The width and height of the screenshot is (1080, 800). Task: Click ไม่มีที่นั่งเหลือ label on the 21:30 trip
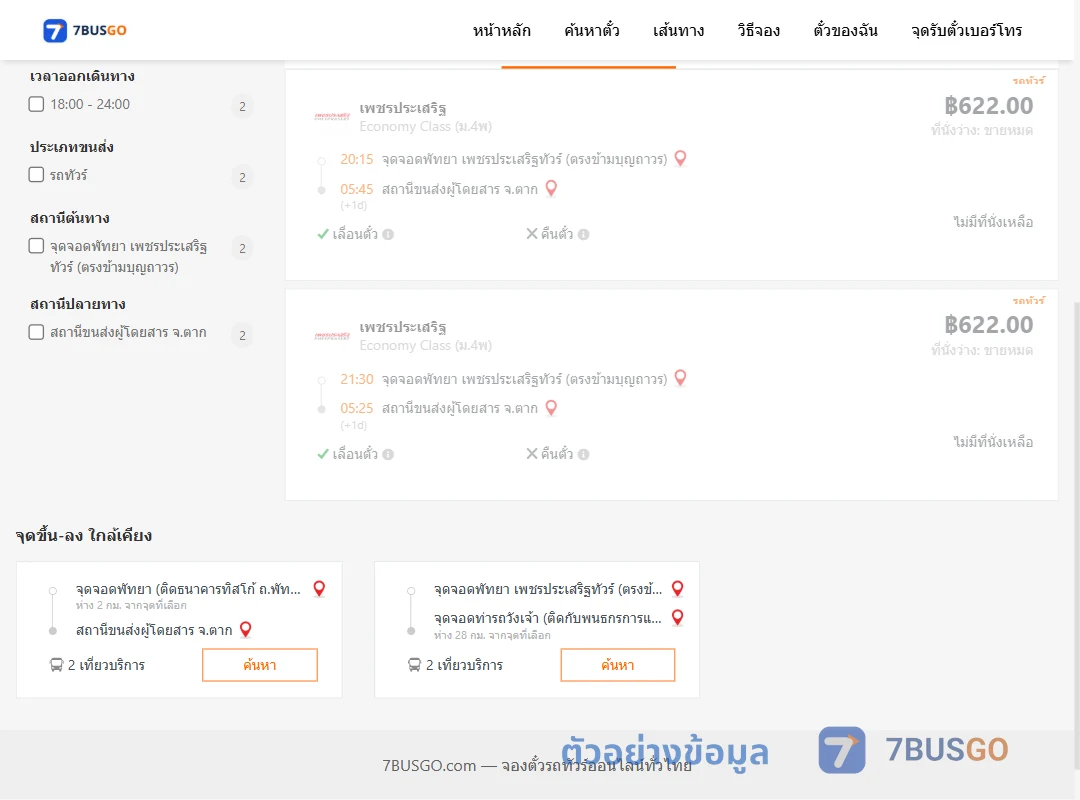pos(993,442)
